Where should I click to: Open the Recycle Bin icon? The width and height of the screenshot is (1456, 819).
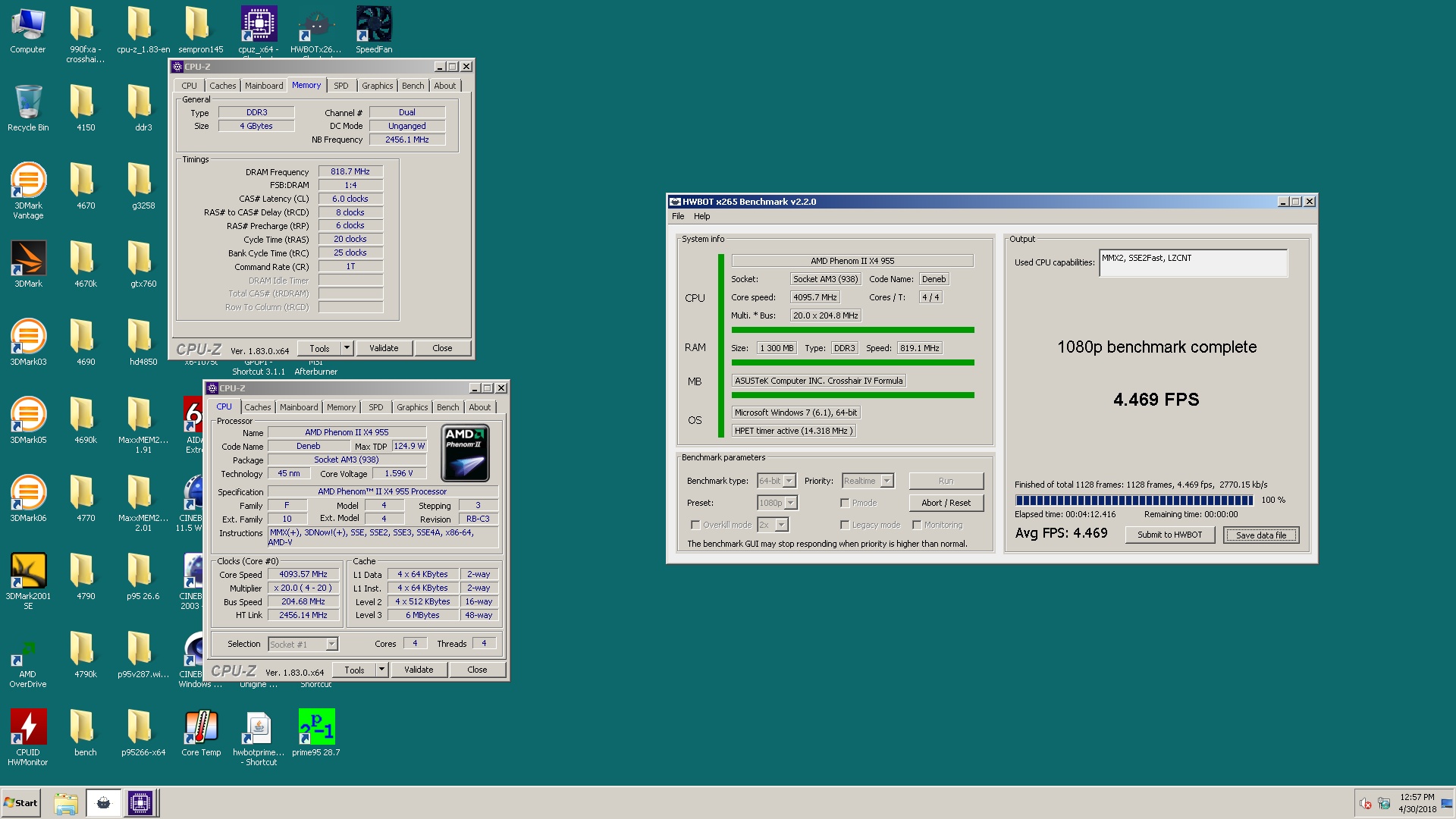coord(28,108)
